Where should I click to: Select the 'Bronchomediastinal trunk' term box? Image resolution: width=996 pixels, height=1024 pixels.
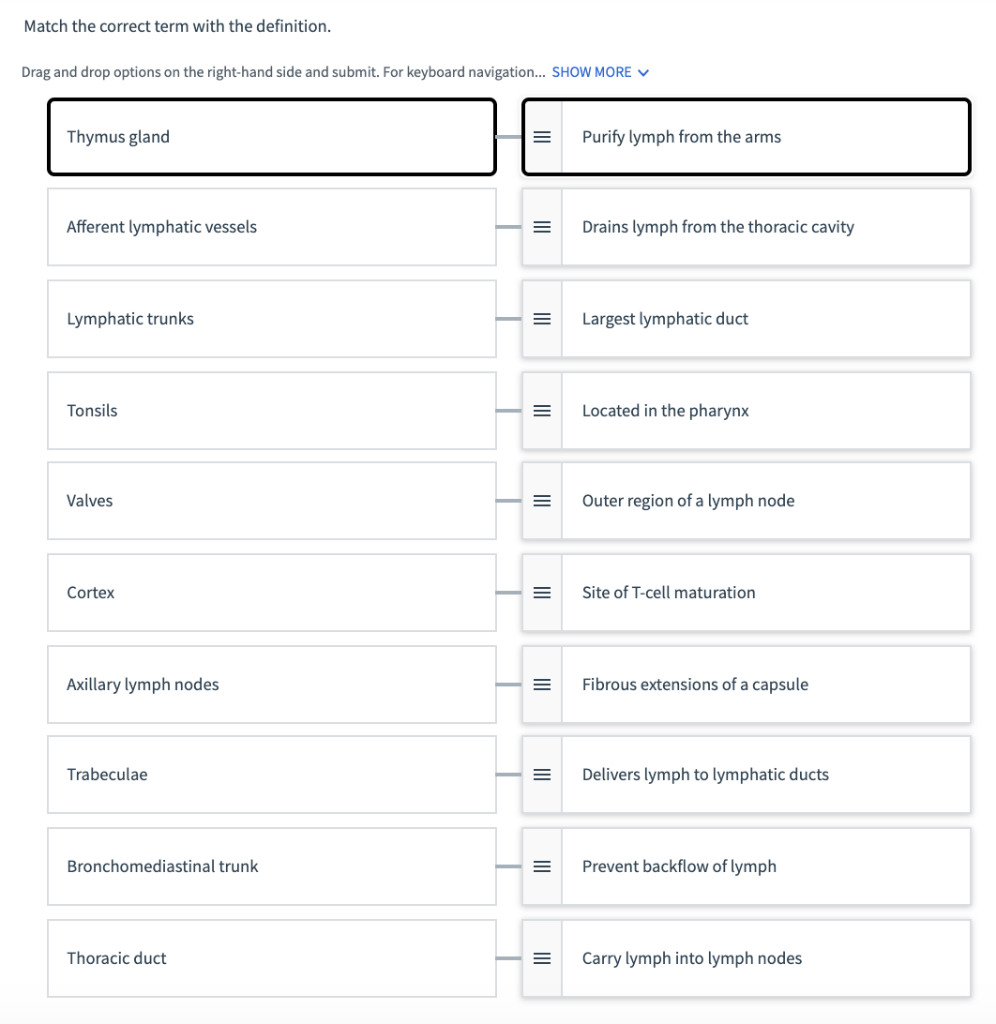pos(272,867)
